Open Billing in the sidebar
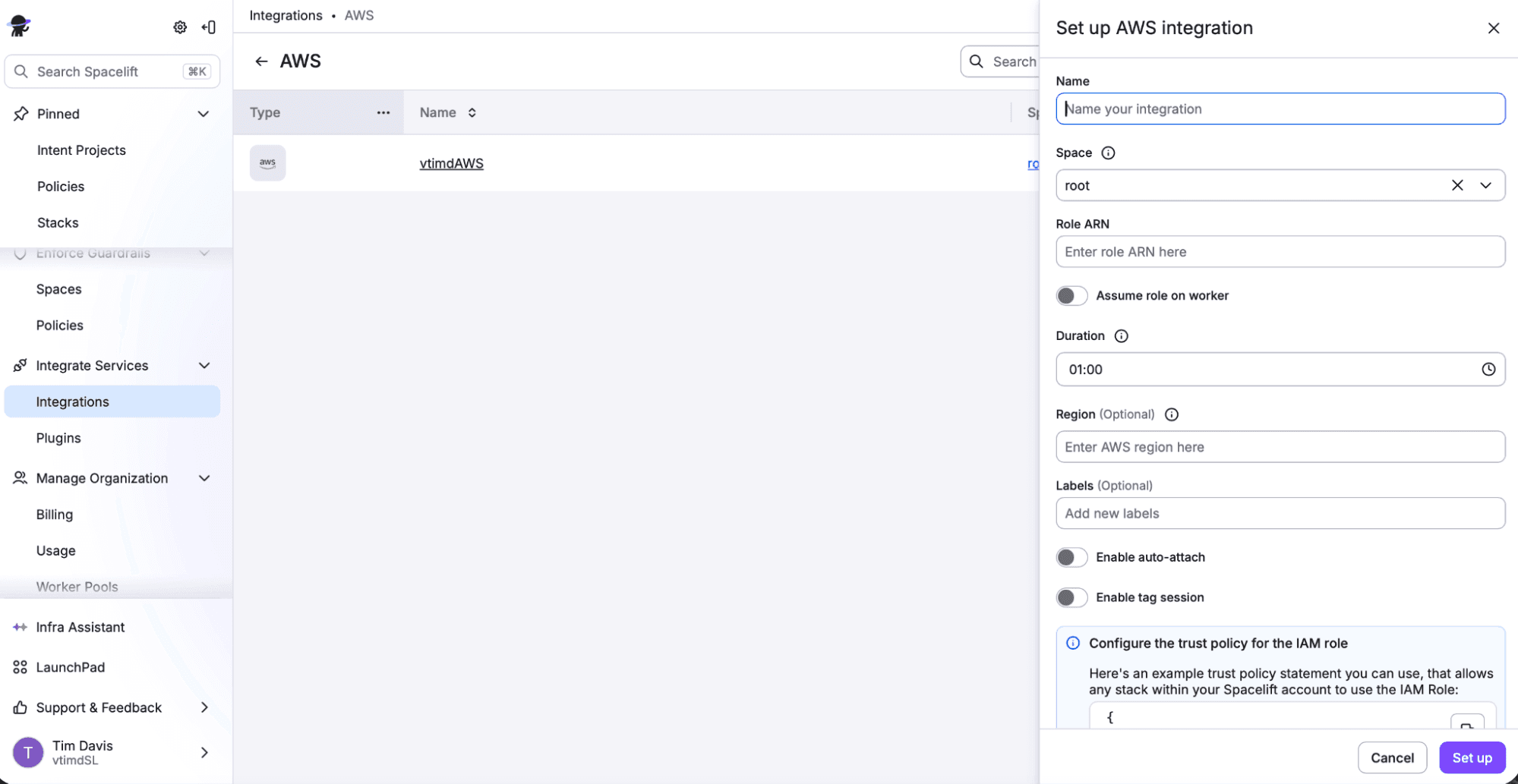Screen dimensions: 1518x784 [x=55, y=515]
